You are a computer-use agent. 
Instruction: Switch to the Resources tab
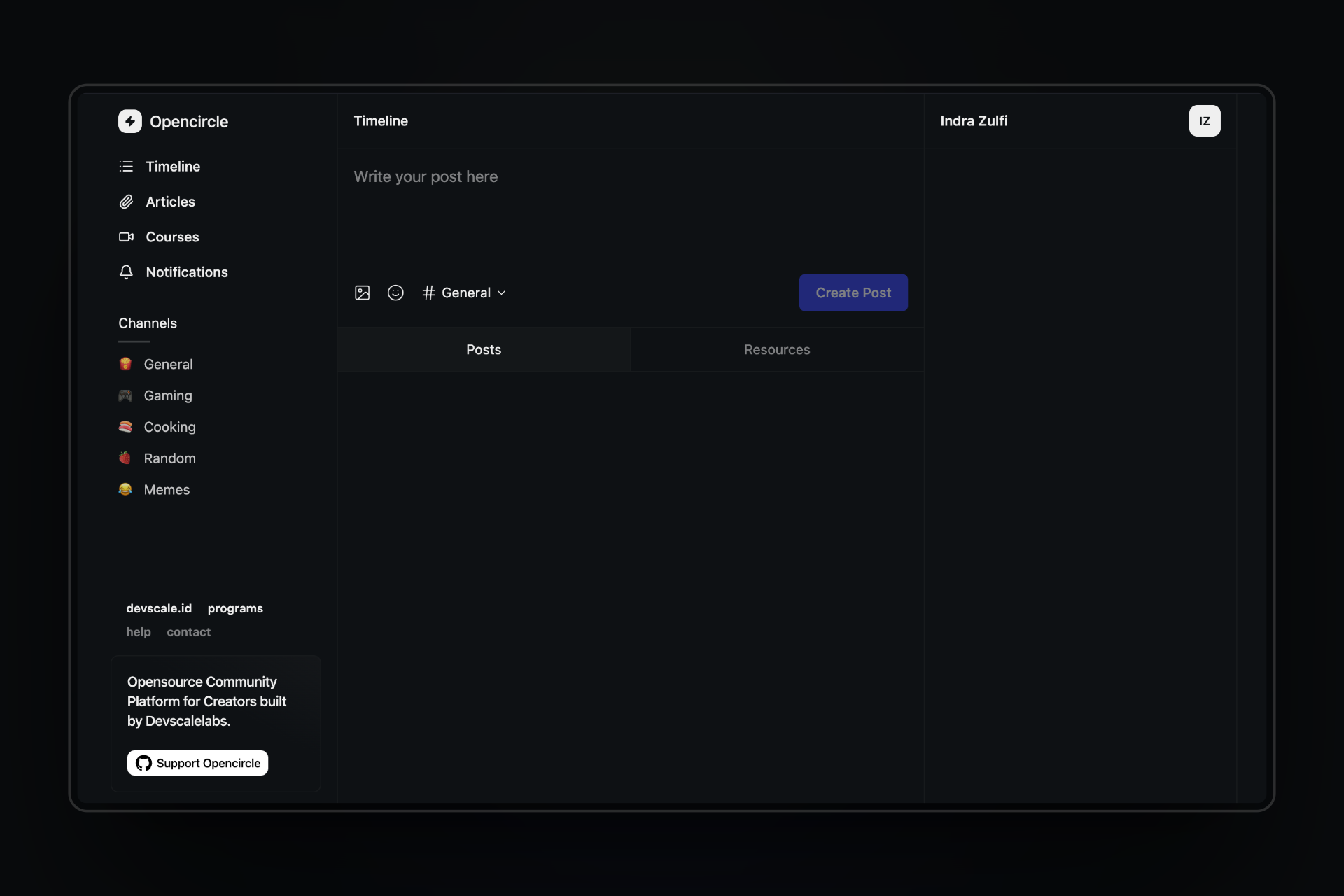click(776, 349)
